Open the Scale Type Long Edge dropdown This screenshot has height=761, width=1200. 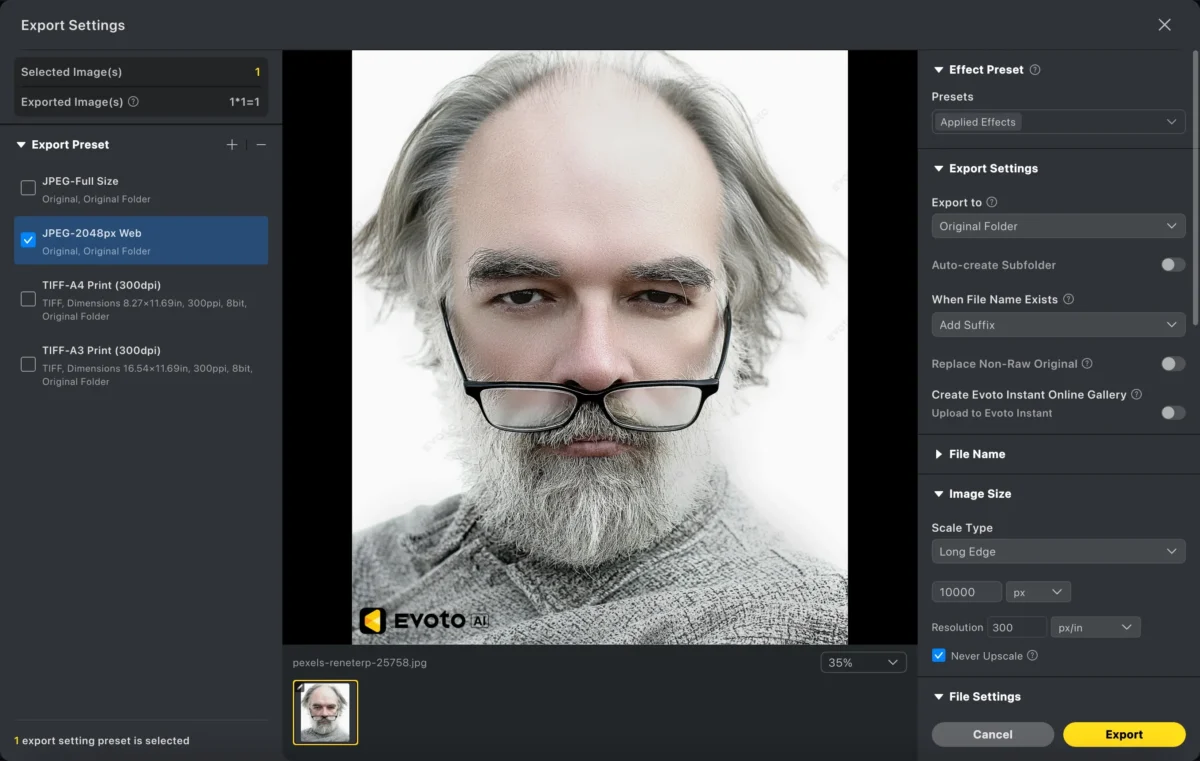point(1058,551)
